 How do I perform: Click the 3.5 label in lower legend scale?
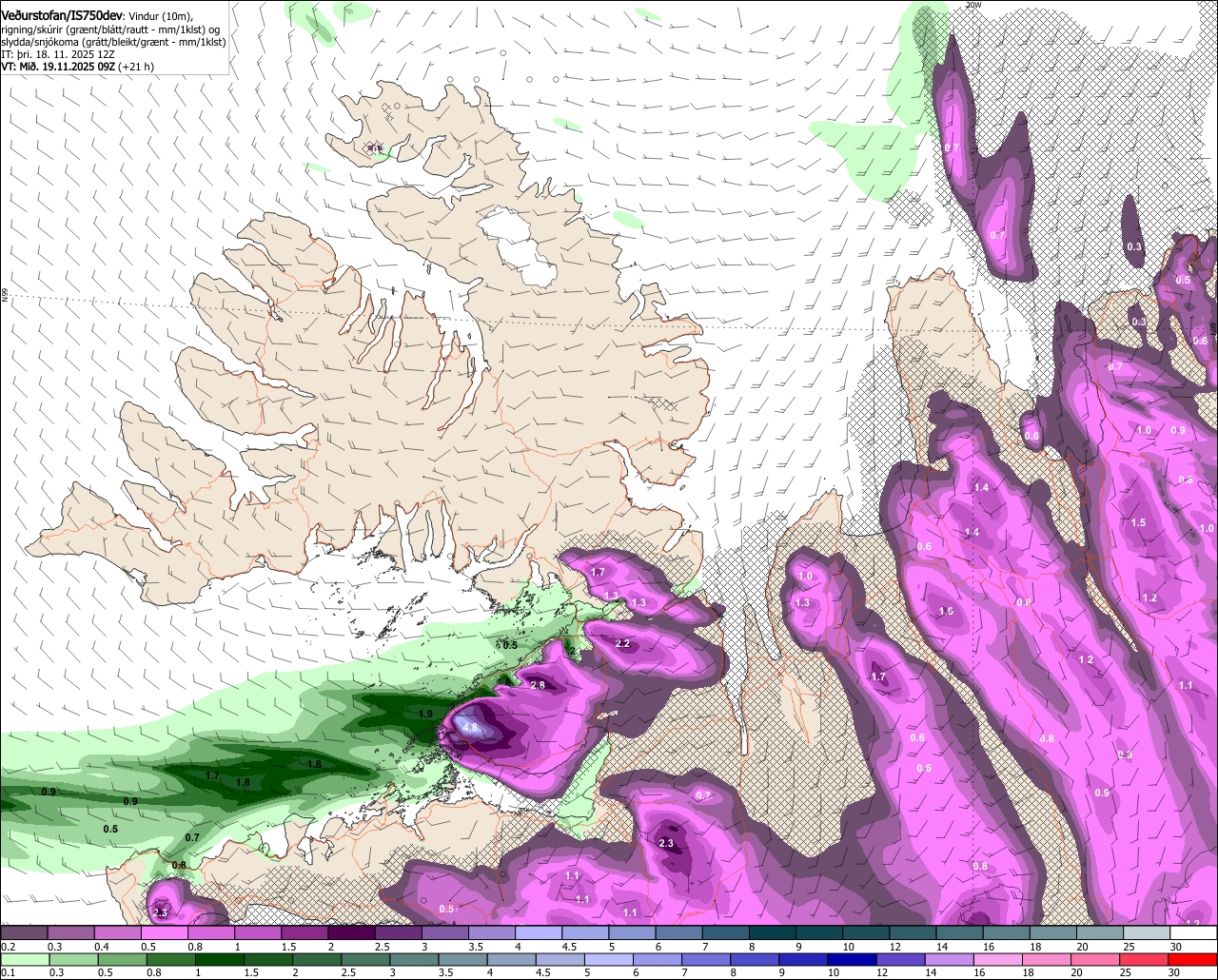point(446,973)
